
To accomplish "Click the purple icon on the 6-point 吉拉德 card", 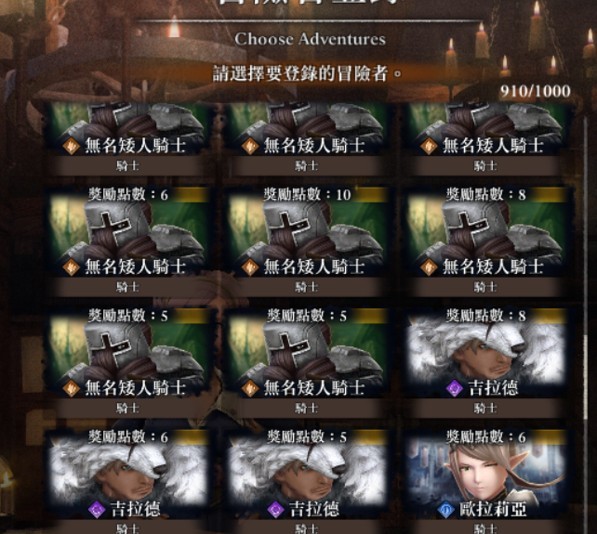I will click(x=97, y=509).
